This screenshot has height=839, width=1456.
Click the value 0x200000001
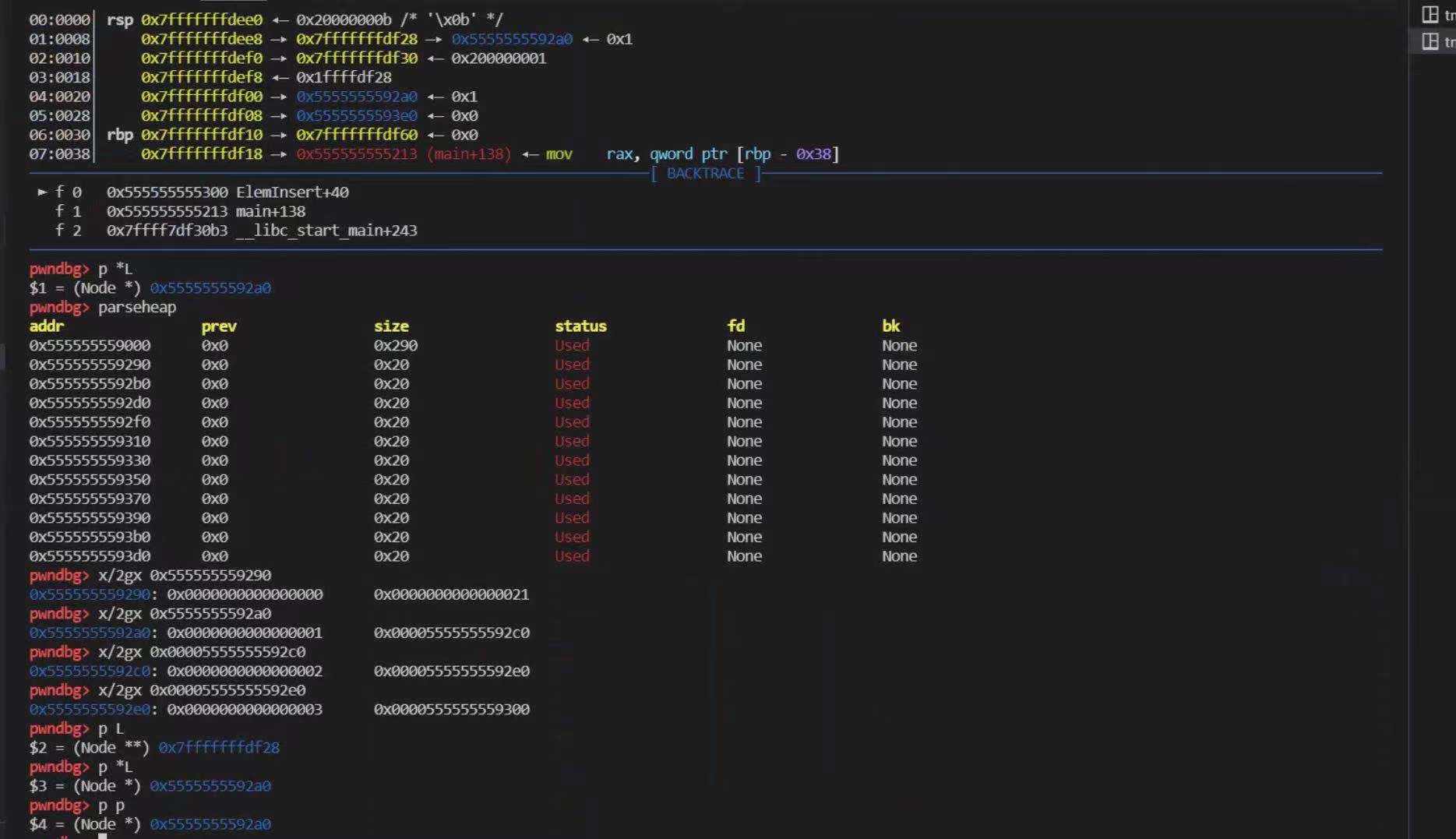(x=499, y=58)
